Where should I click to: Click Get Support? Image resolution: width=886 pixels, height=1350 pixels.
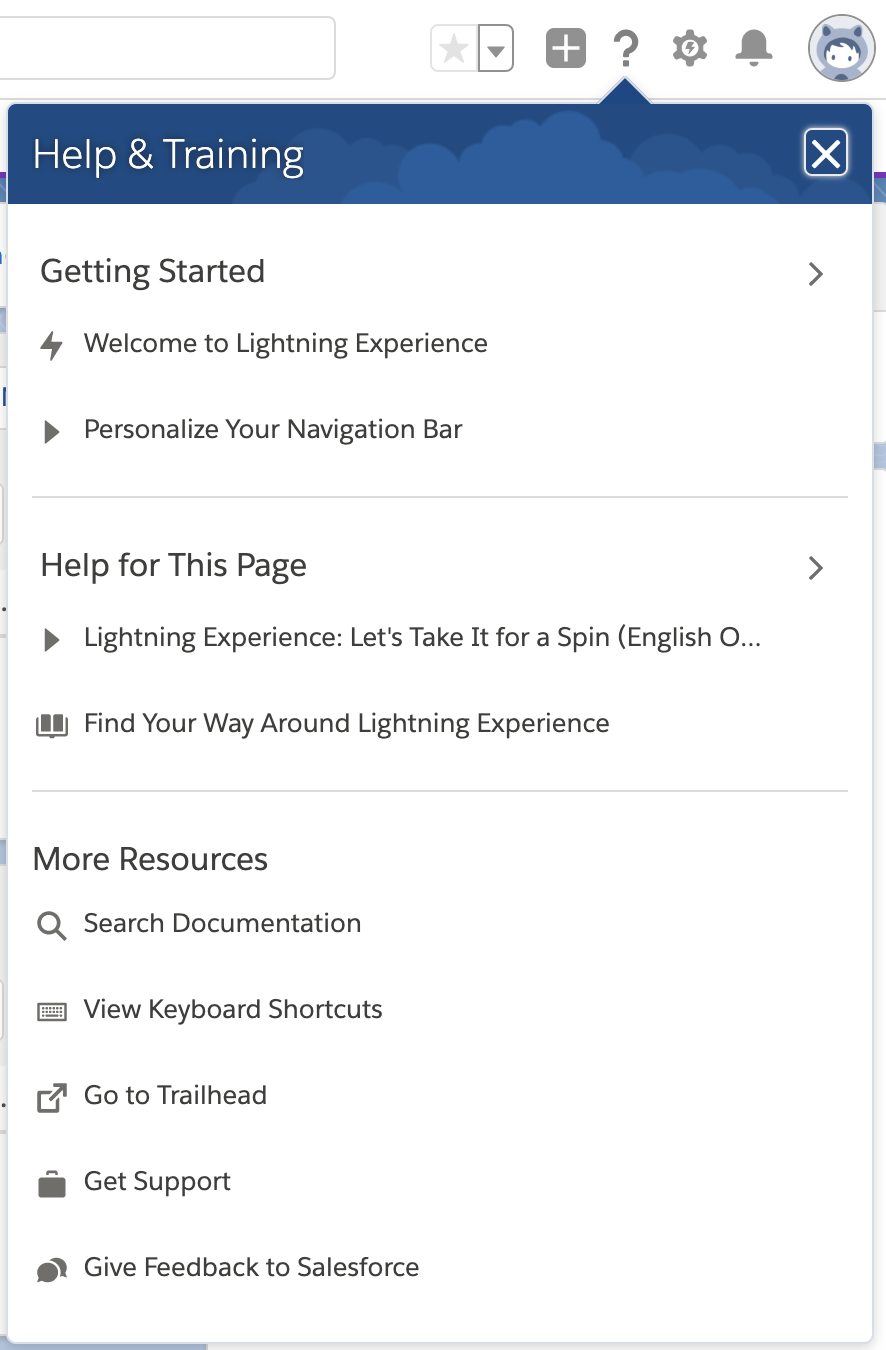point(157,1182)
